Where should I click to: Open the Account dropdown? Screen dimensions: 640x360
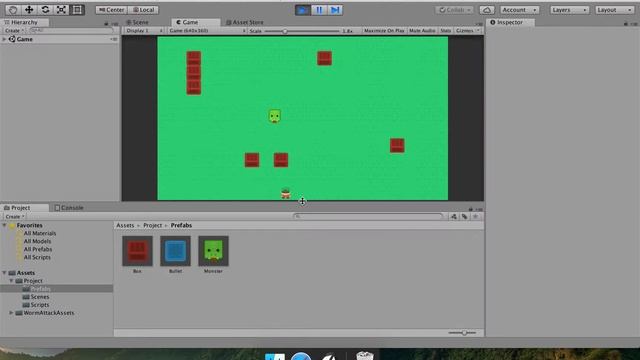point(519,10)
